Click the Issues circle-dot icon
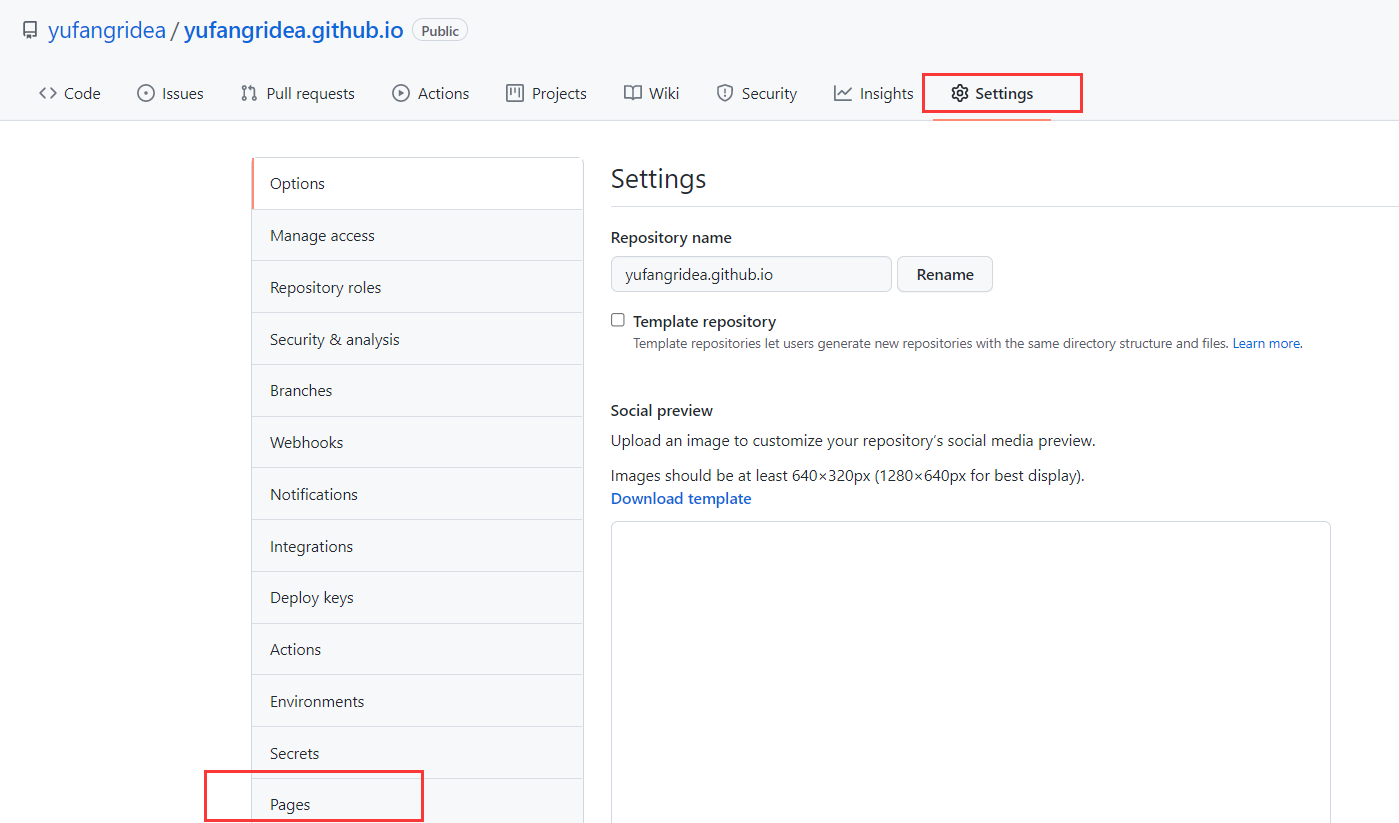Viewport: 1399px width, 823px height. pyautogui.click(x=146, y=93)
